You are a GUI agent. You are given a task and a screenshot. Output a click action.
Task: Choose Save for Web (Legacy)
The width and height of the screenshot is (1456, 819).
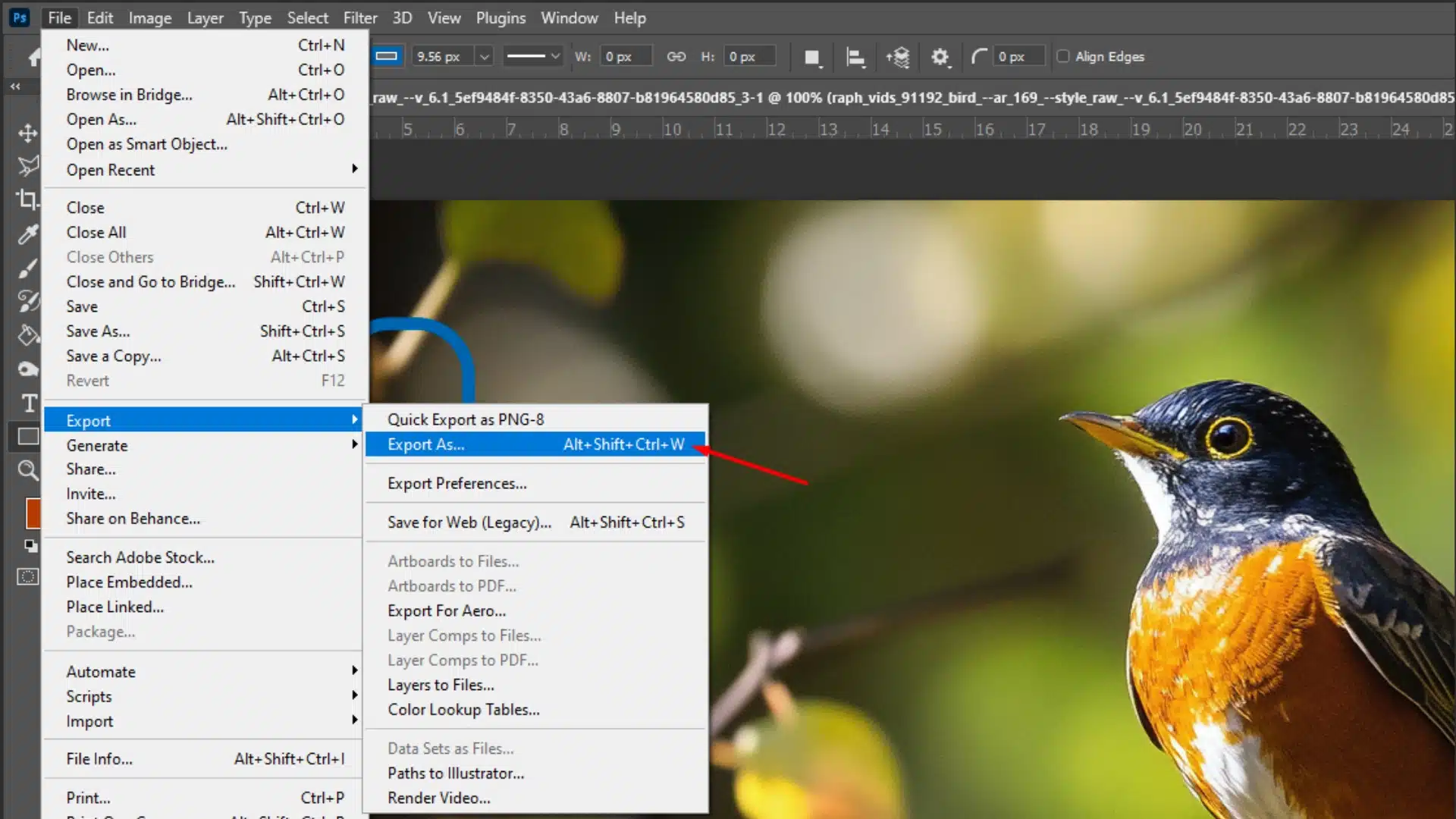click(x=535, y=522)
